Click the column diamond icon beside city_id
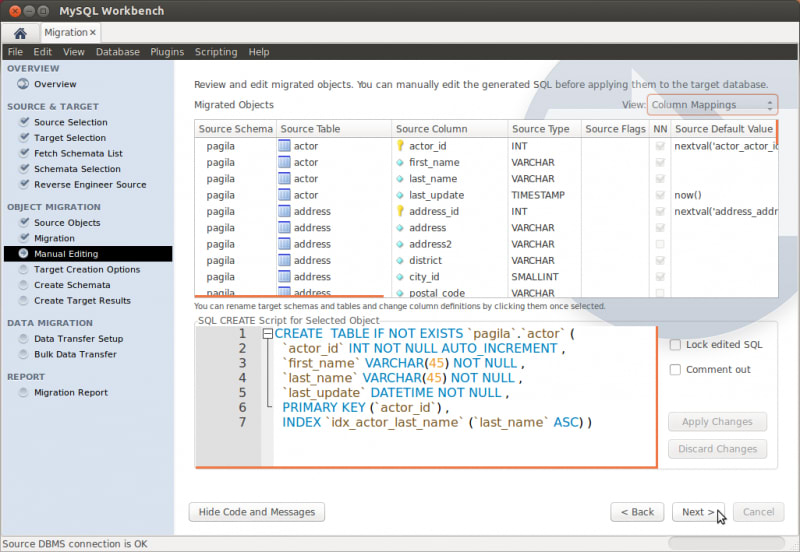The width and height of the screenshot is (800, 552). (400, 277)
